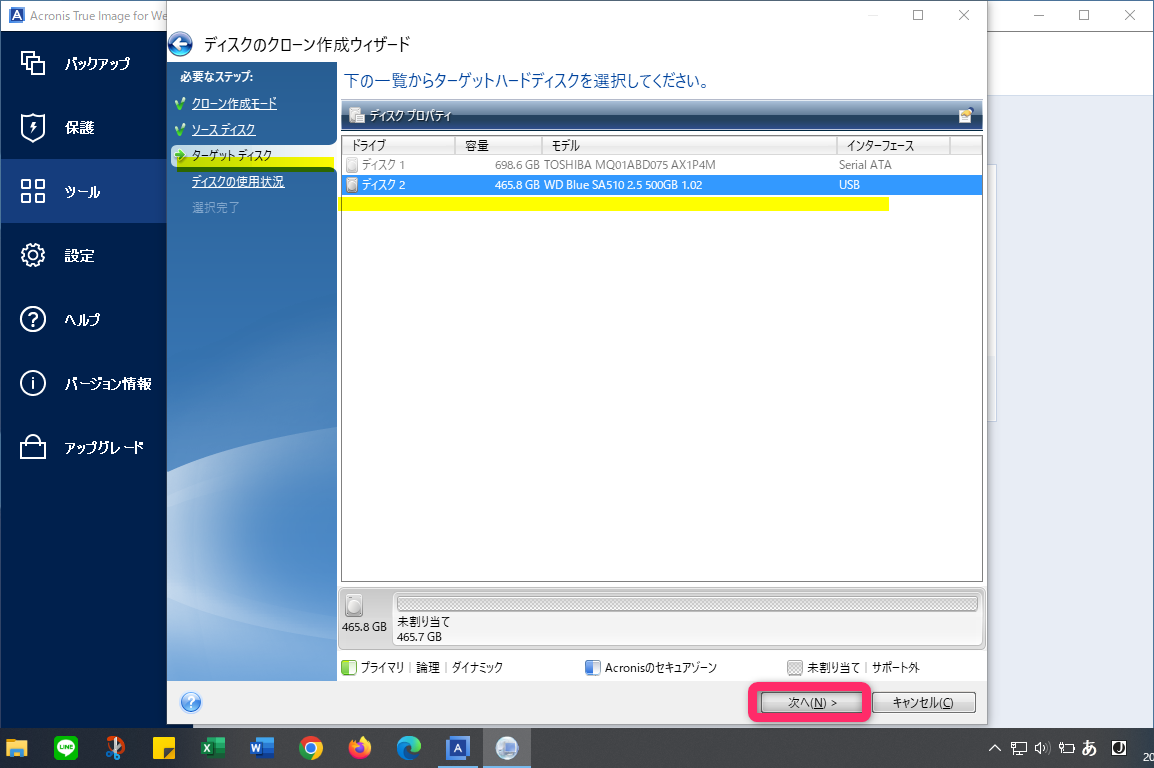
Task: Open the yellow sticky notes taskbar app
Action: point(163,748)
